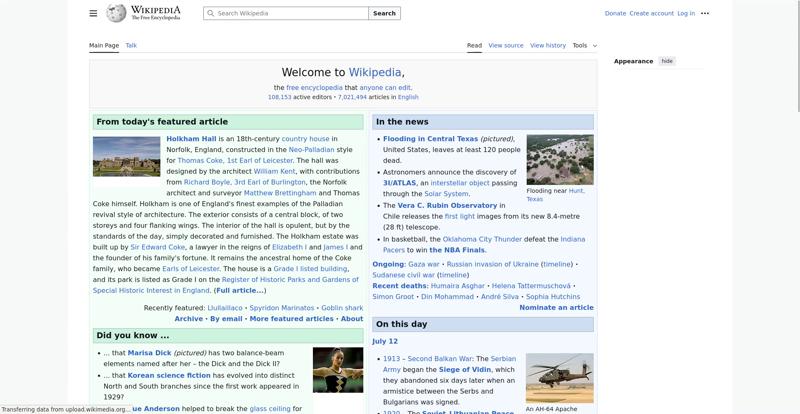Open Korean science fiction link
Viewport: 800px width, 414px height.
click(169, 376)
